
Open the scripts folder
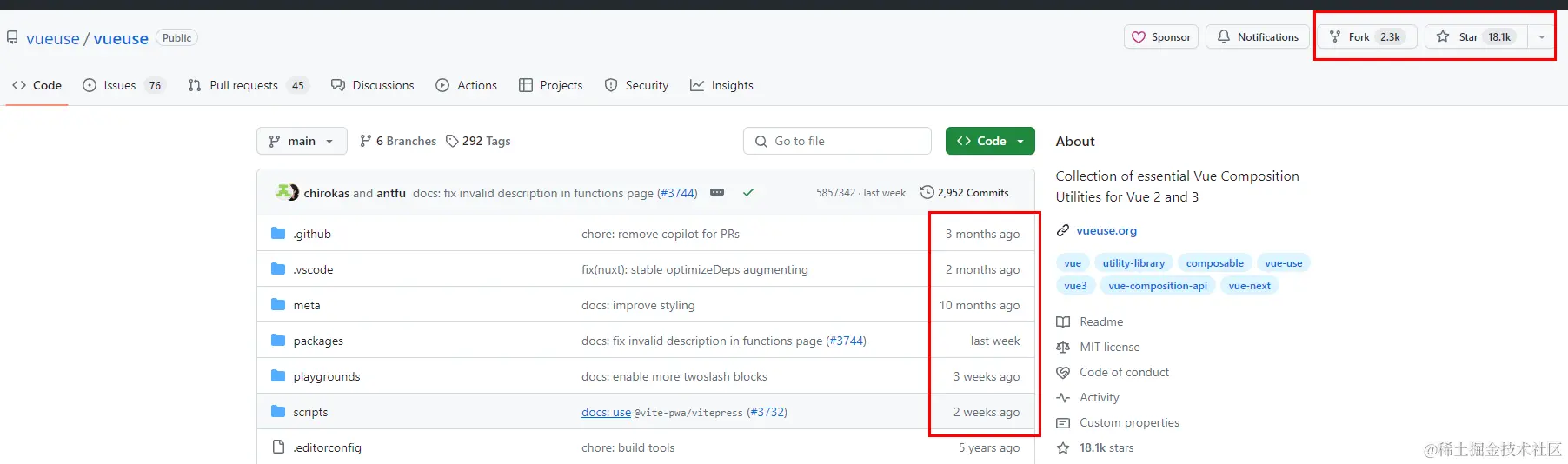pyautogui.click(x=310, y=412)
